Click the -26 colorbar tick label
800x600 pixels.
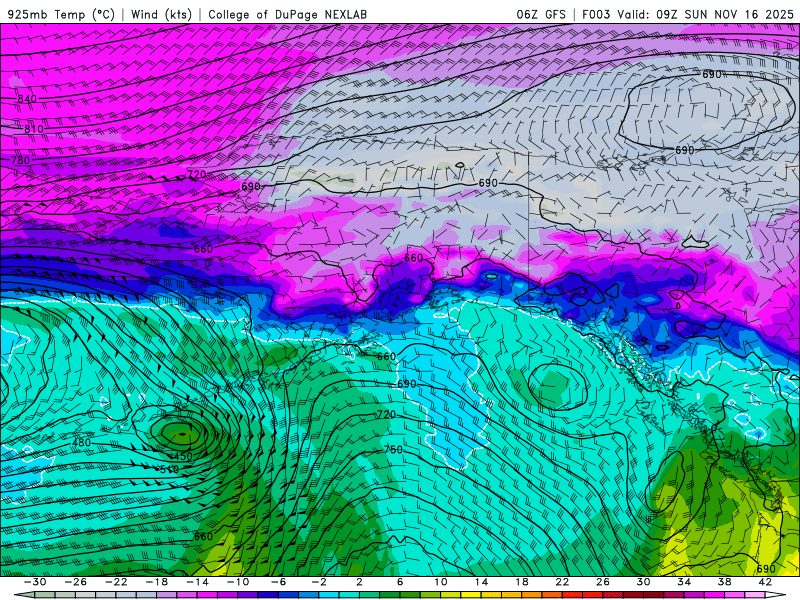(x=76, y=582)
